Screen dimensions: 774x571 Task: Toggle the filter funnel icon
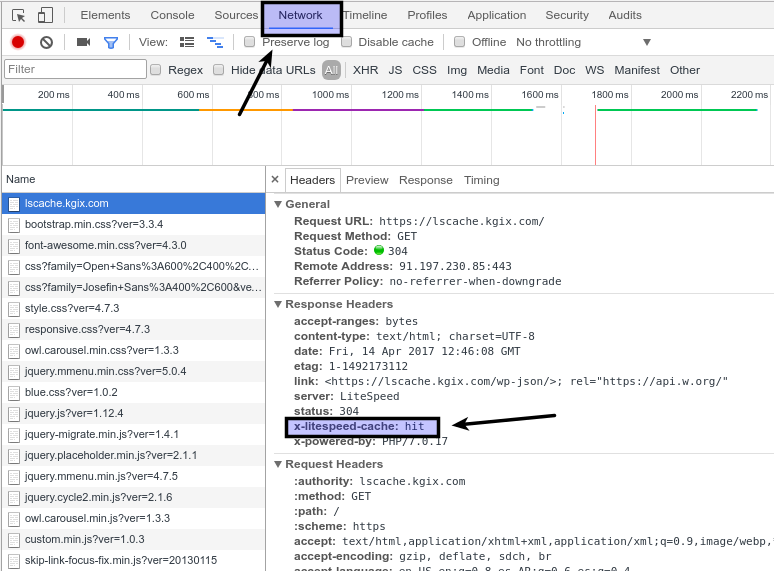point(111,42)
